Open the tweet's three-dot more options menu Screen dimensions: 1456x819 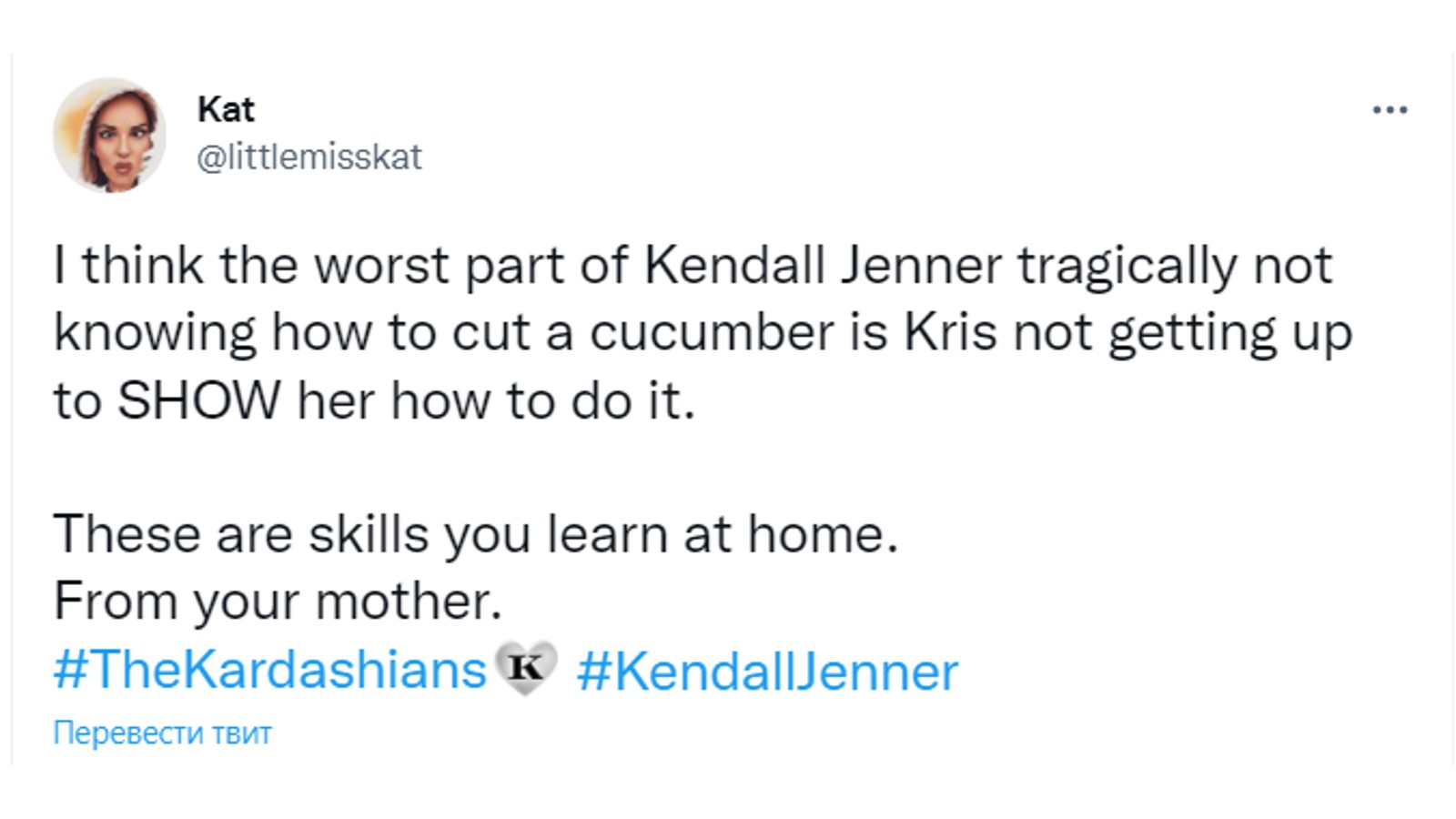[1390, 110]
